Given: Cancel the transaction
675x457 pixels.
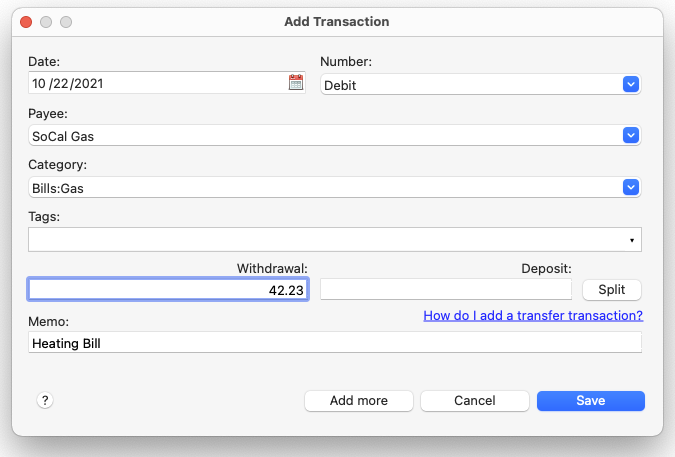Looking at the screenshot, I should click(x=474, y=401).
